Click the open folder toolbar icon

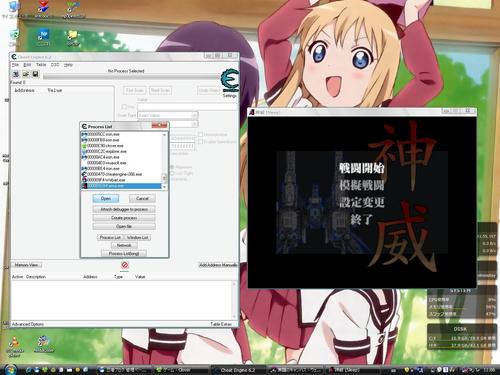click(x=26, y=74)
